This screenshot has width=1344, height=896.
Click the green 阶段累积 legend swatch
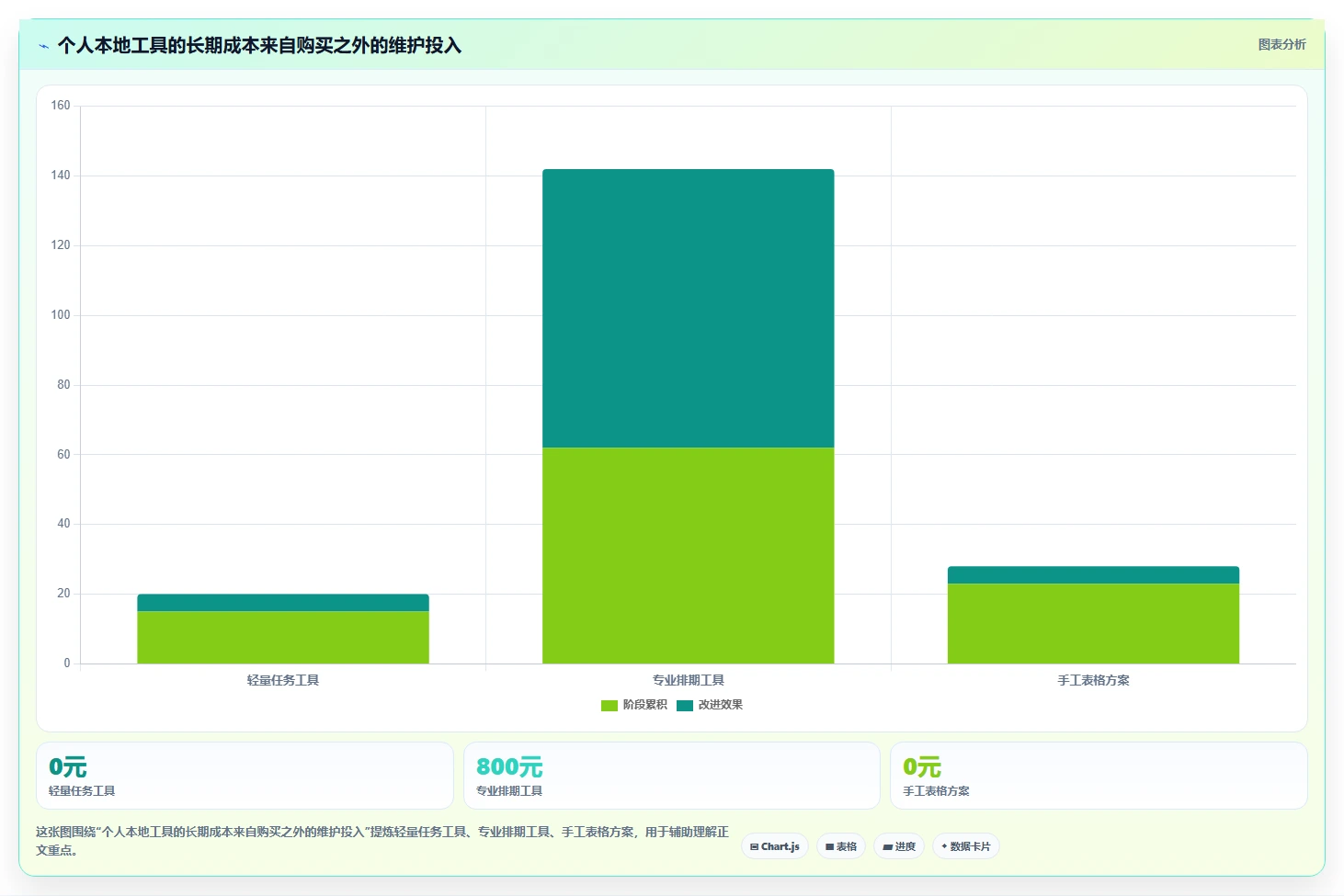[609, 706]
